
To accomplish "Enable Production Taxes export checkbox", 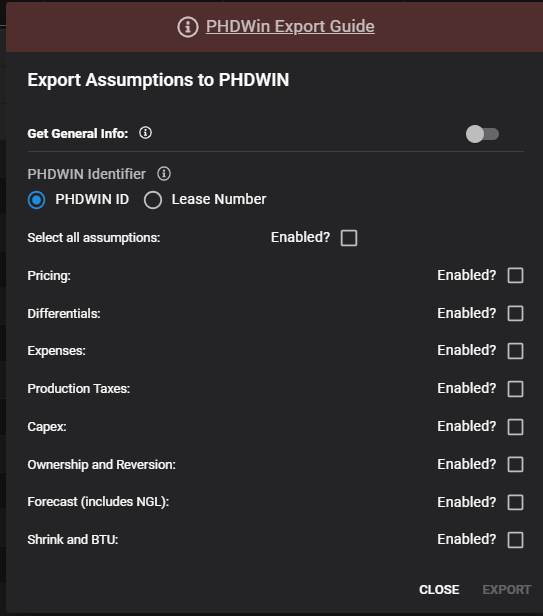I will (x=515, y=389).
